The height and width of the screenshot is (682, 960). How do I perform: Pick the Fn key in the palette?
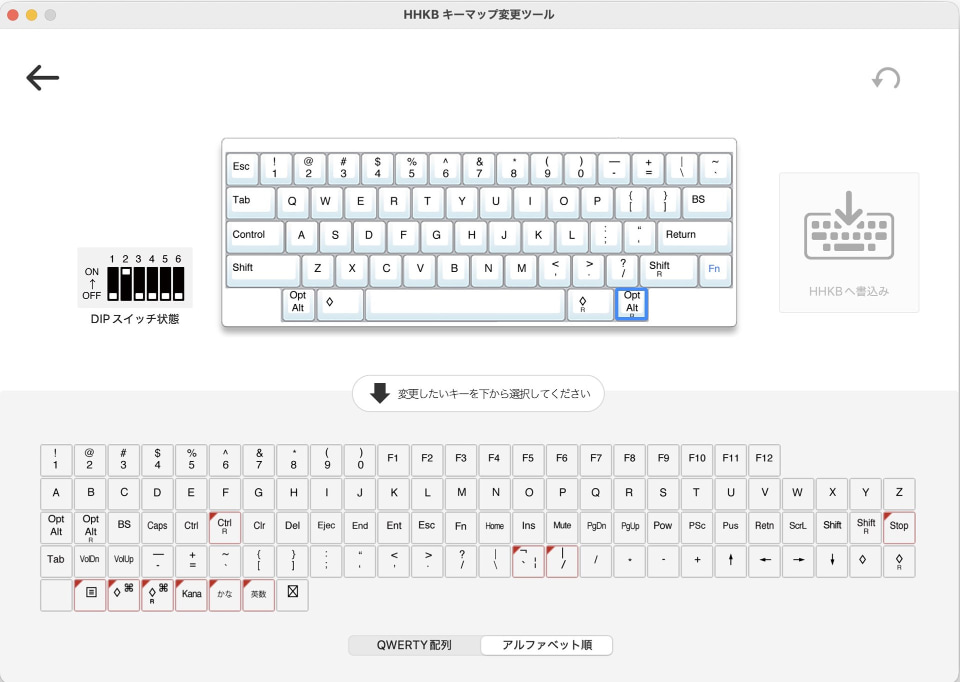(460, 527)
